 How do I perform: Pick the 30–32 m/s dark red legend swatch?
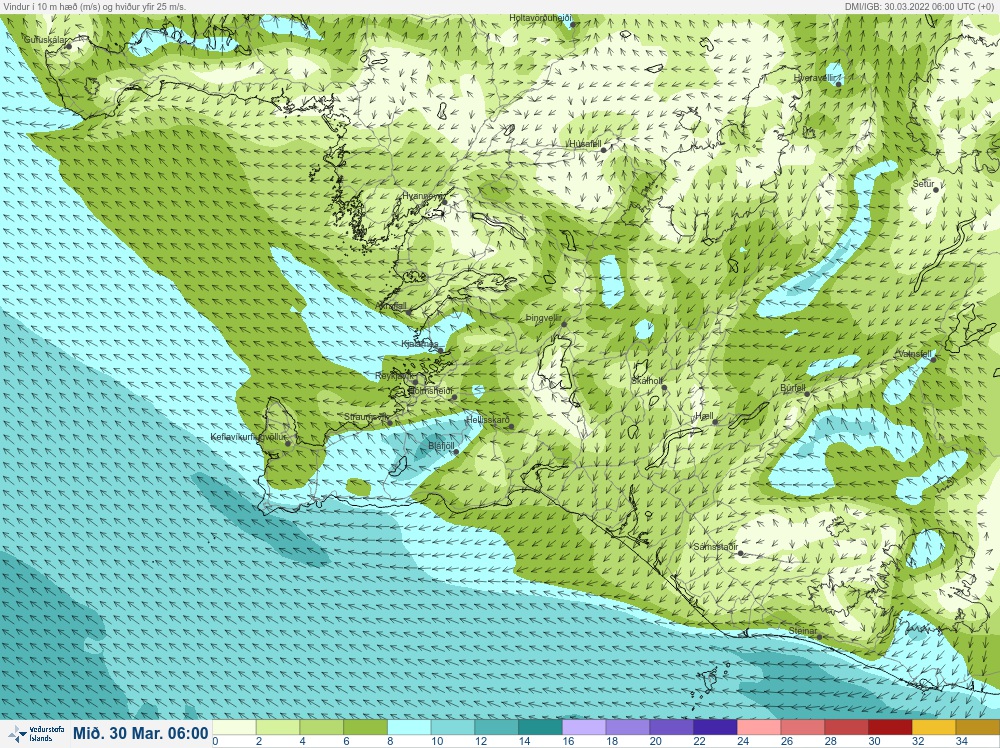[890, 728]
